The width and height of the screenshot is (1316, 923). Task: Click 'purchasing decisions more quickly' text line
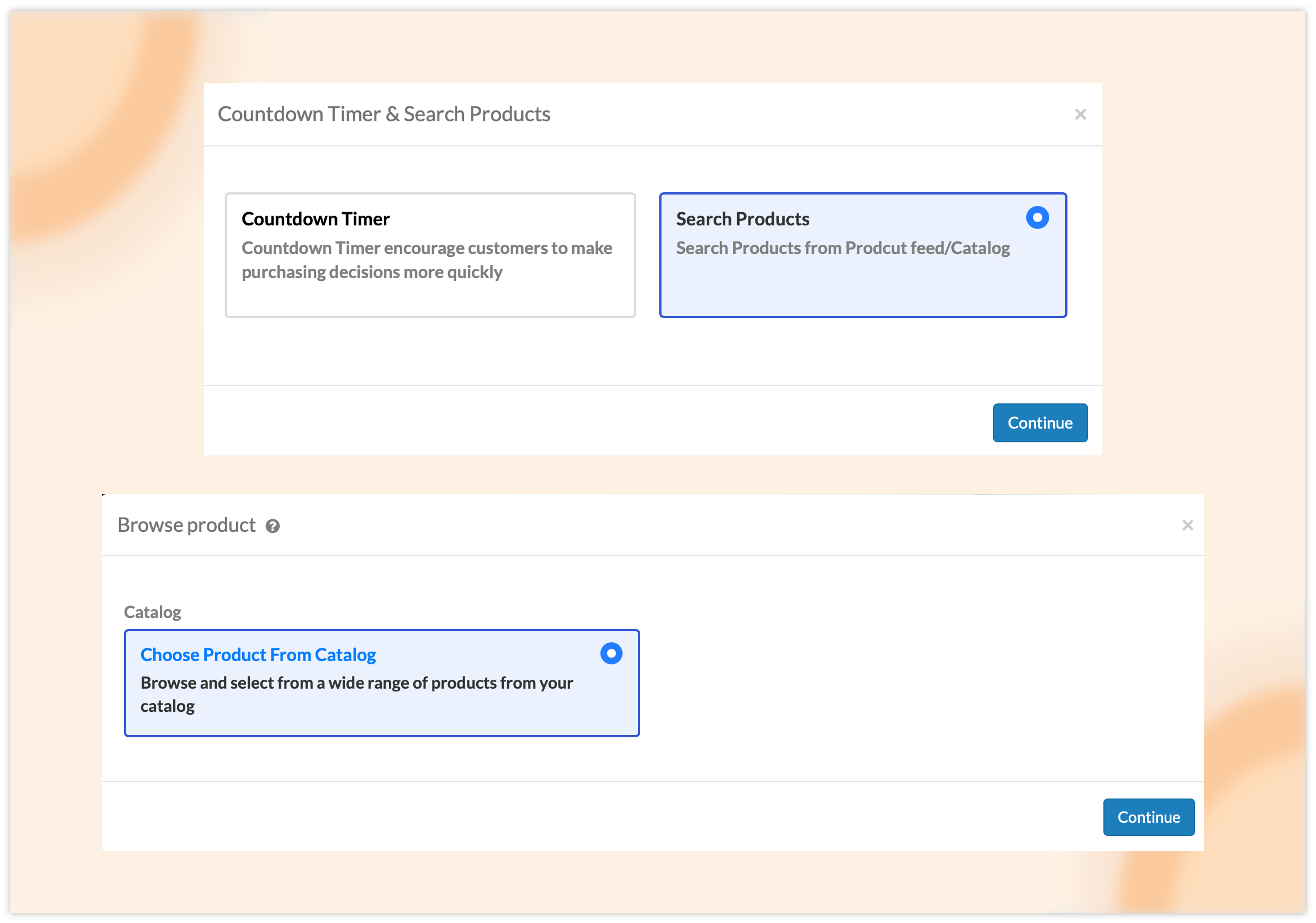pyautogui.click(x=371, y=272)
